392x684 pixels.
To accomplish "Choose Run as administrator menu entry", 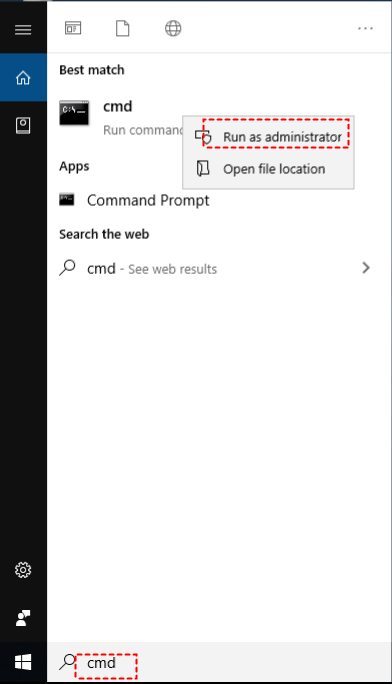I will pos(268,137).
